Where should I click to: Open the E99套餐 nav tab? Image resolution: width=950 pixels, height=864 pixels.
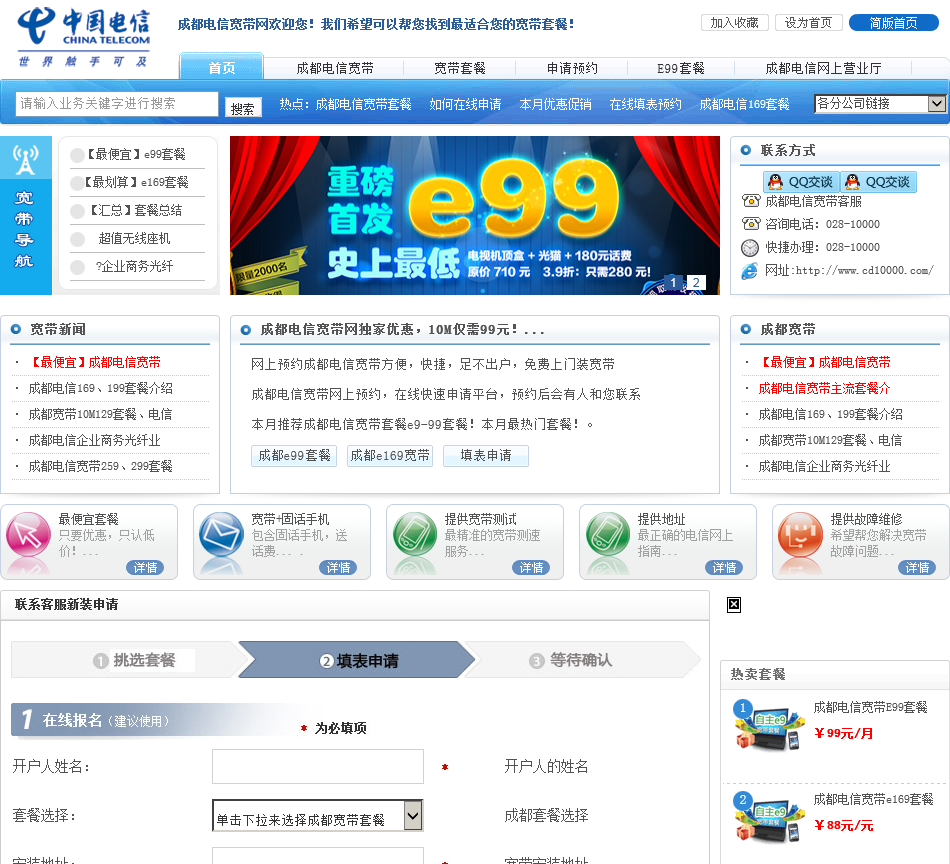tap(680, 68)
